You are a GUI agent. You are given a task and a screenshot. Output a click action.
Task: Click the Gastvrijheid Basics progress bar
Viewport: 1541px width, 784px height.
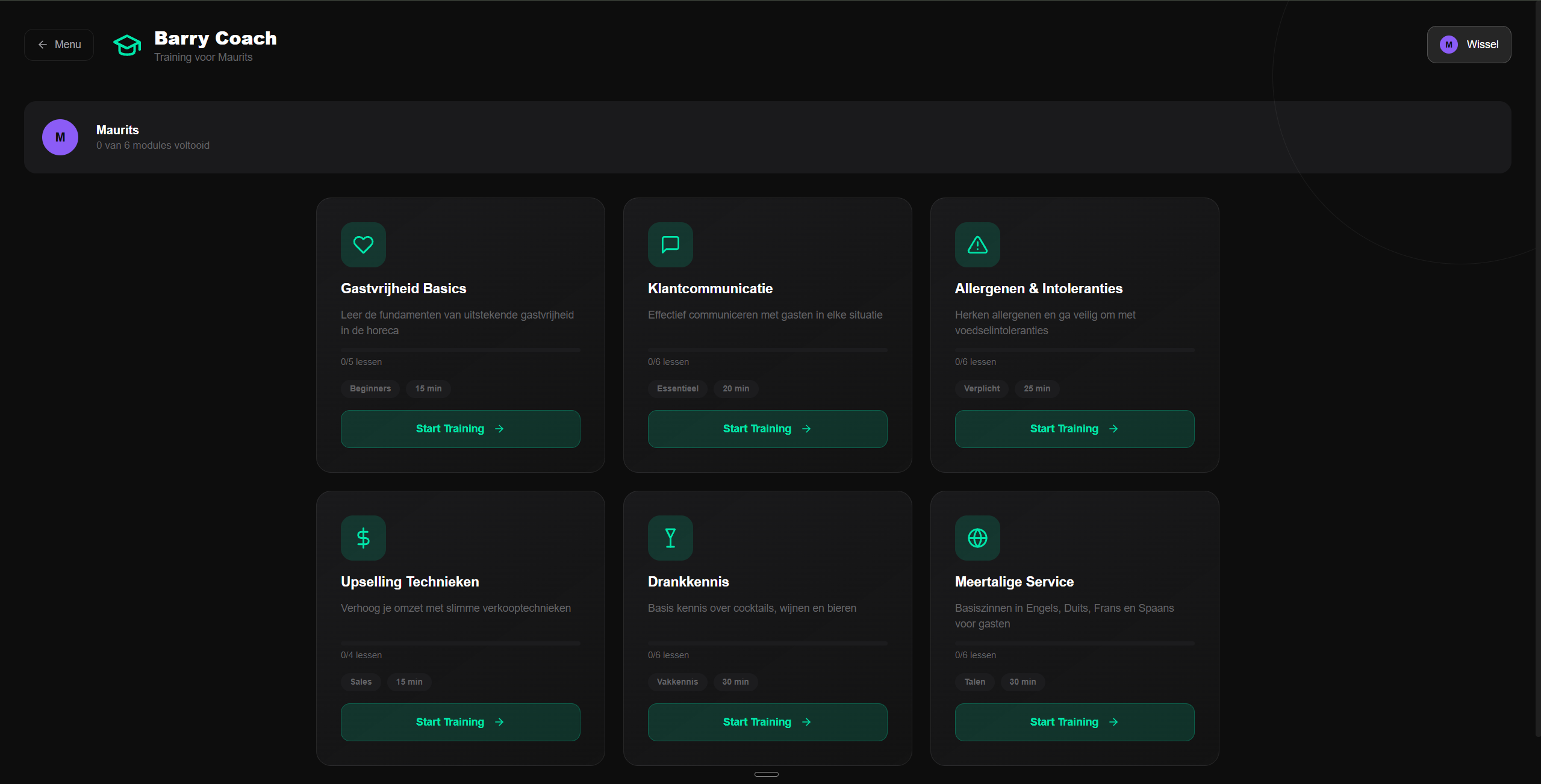click(x=460, y=350)
